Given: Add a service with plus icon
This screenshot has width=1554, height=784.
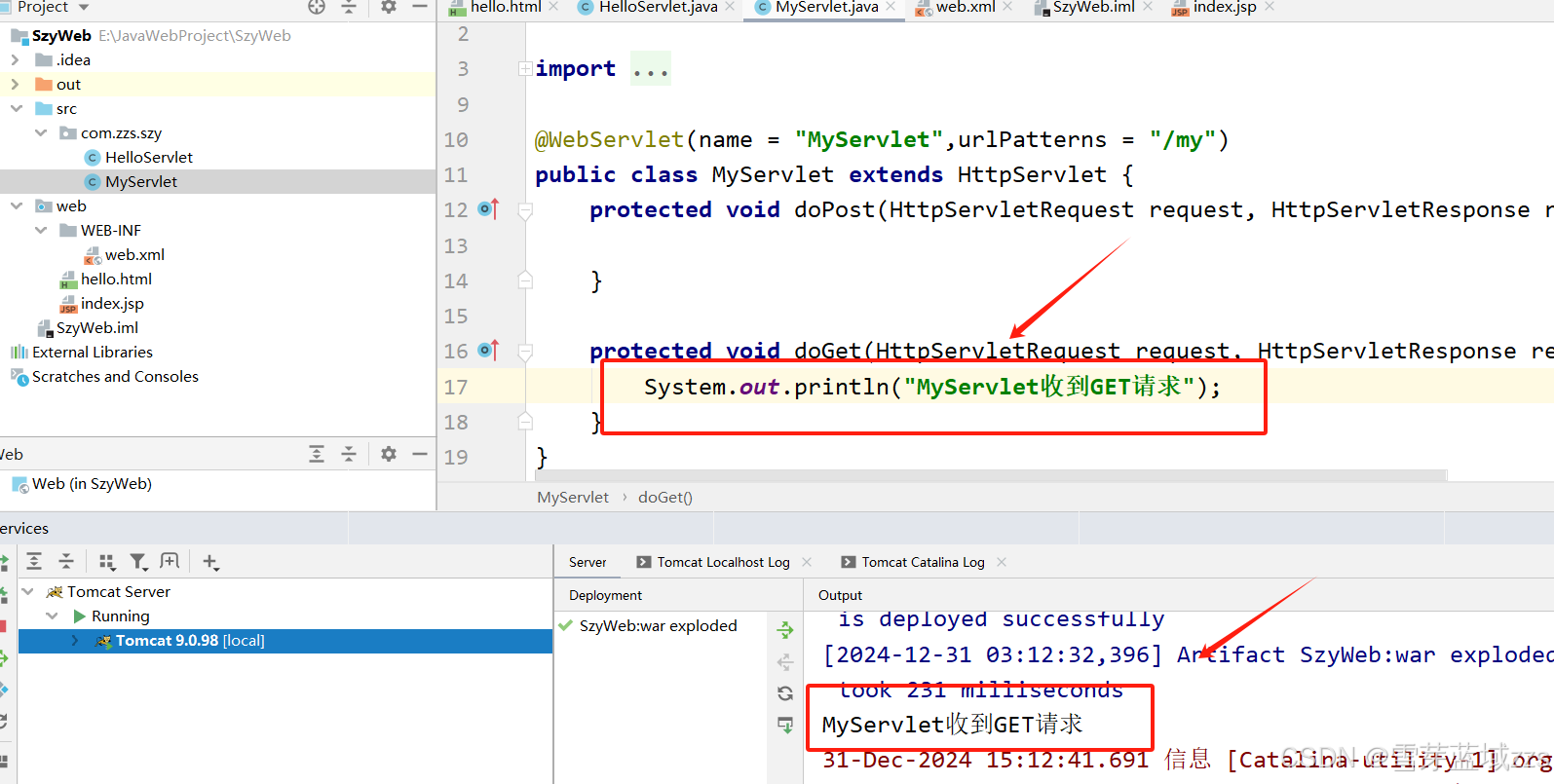Looking at the screenshot, I should pyautogui.click(x=209, y=562).
